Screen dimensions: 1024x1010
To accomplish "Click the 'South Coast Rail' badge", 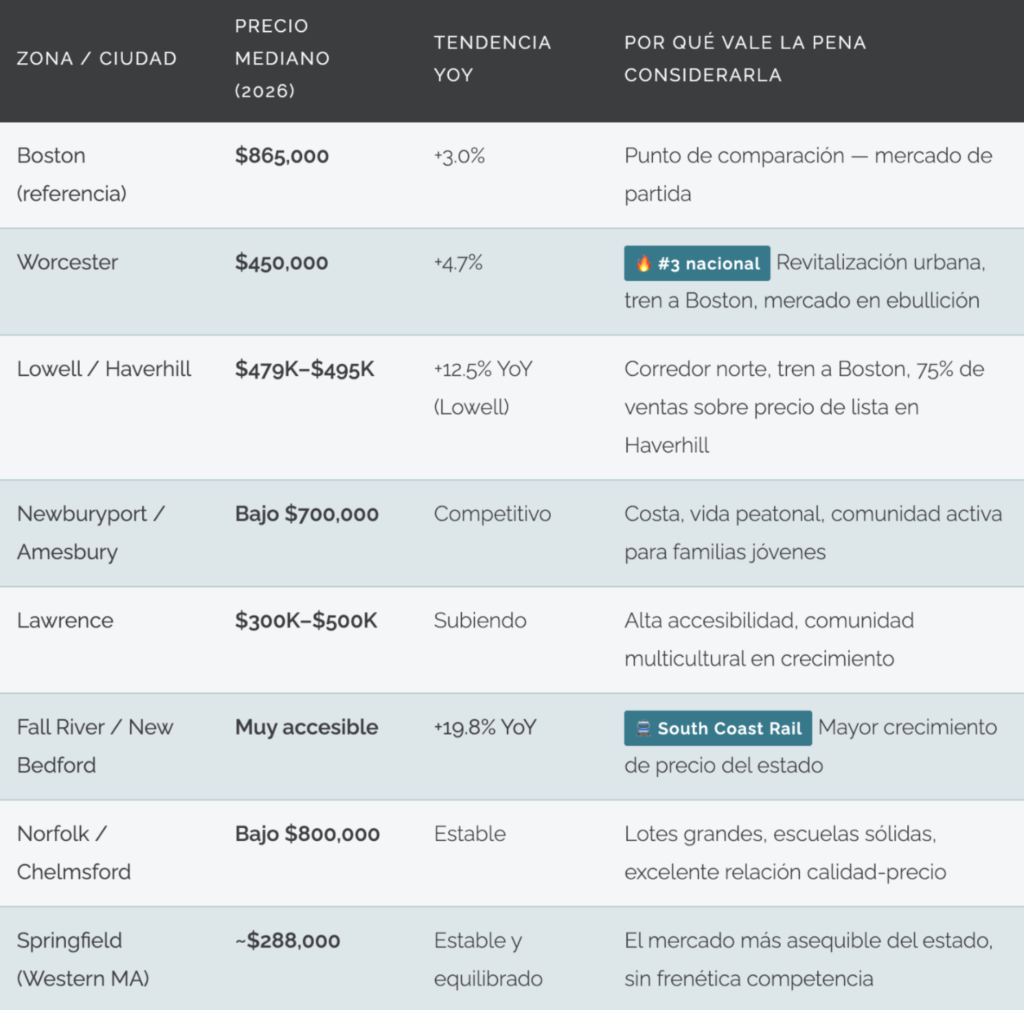I will point(718,729).
